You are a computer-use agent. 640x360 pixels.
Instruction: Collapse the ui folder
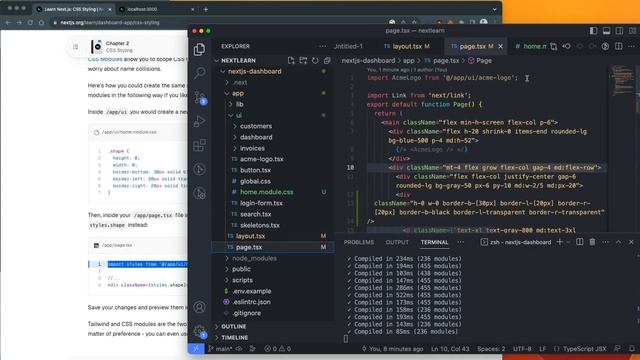pyautogui.click(x=231, y=116)
